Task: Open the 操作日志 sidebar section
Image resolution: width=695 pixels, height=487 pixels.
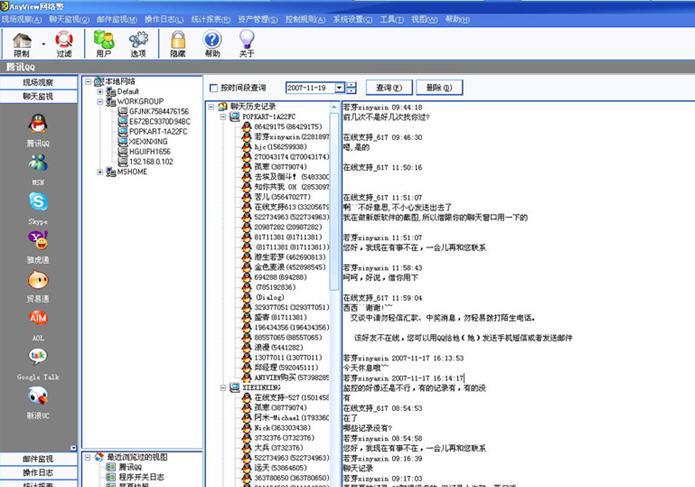Action: pos(38,472)
